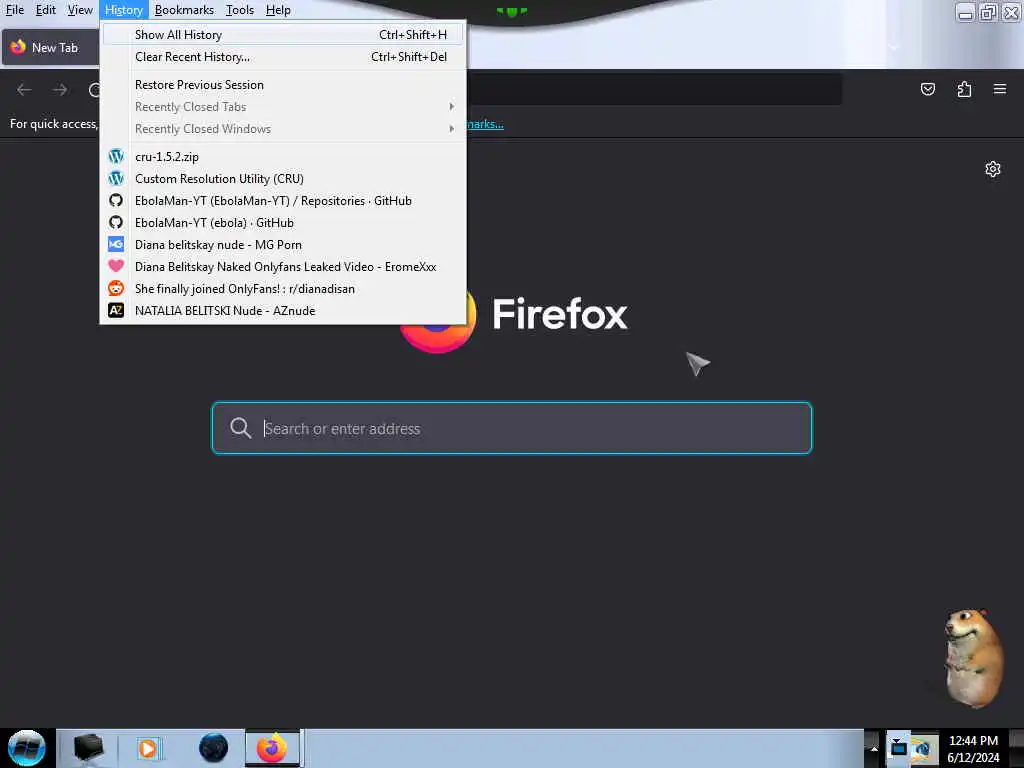Image resolution: width=1024 pixels, height=768 pixels.
Task: Click the green indicator at top center
Action: click(x=512, y=11)
